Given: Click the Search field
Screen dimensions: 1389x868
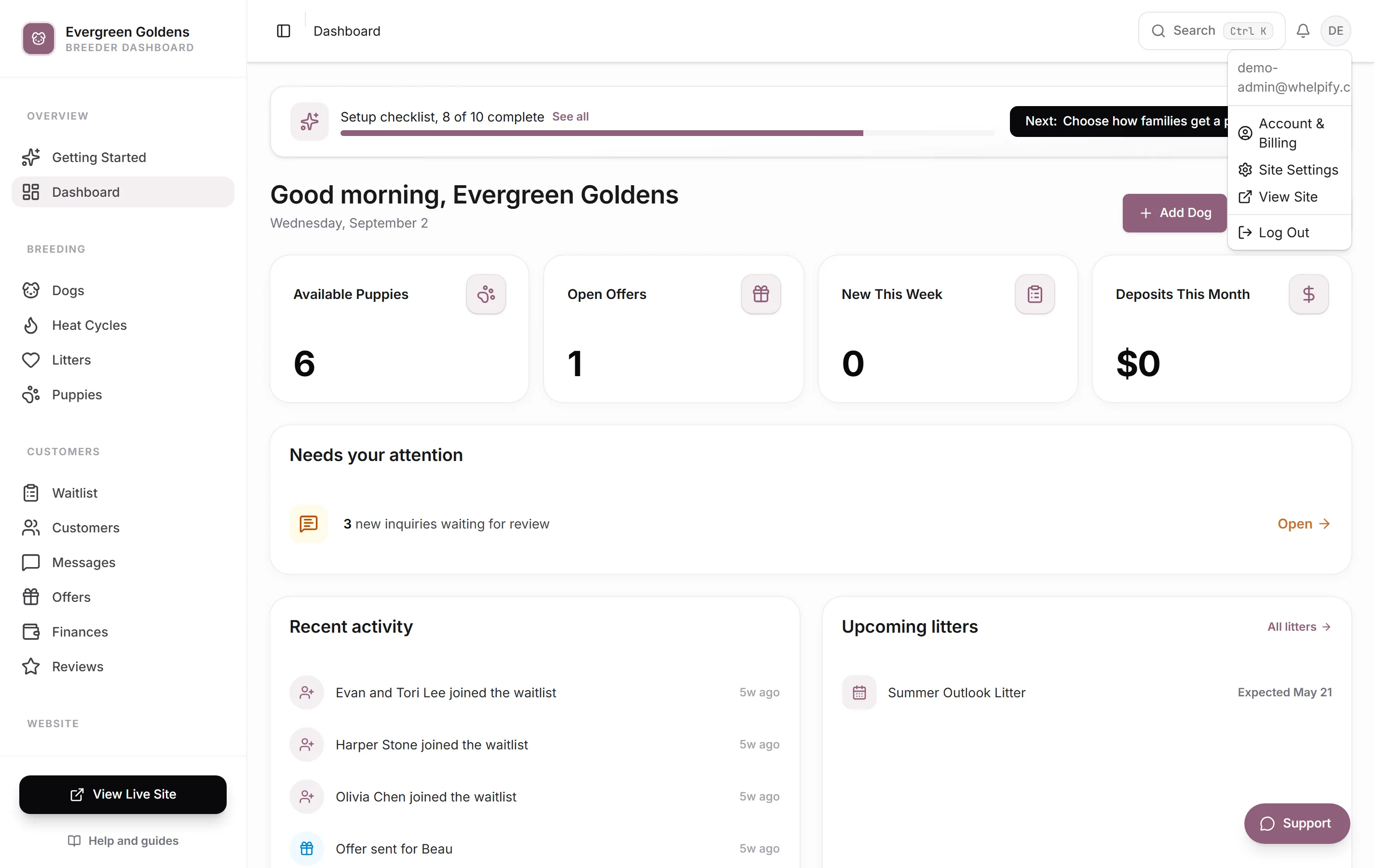Looking at the screenshot, I should (1212, 31).
